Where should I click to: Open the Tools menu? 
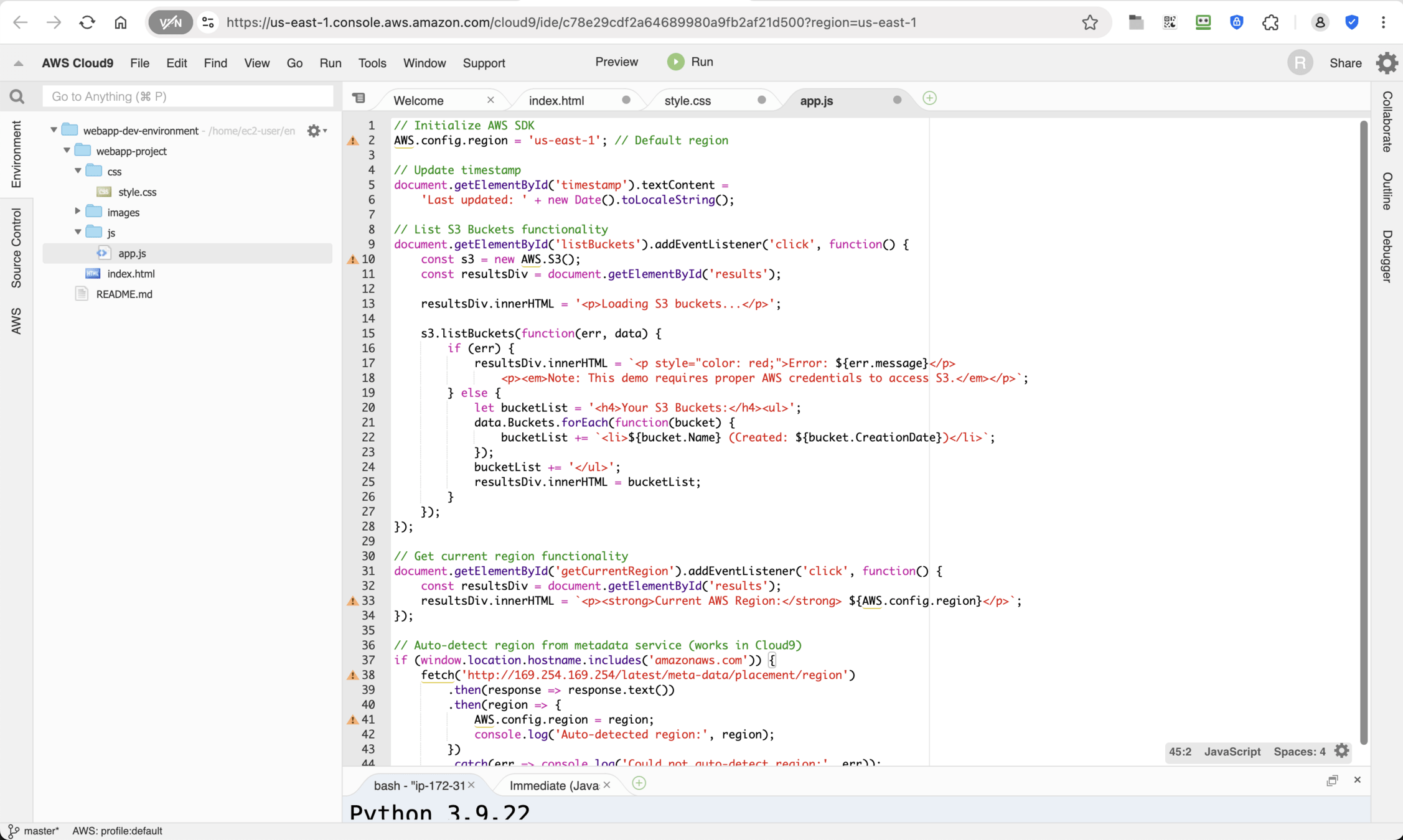(372, 63)
